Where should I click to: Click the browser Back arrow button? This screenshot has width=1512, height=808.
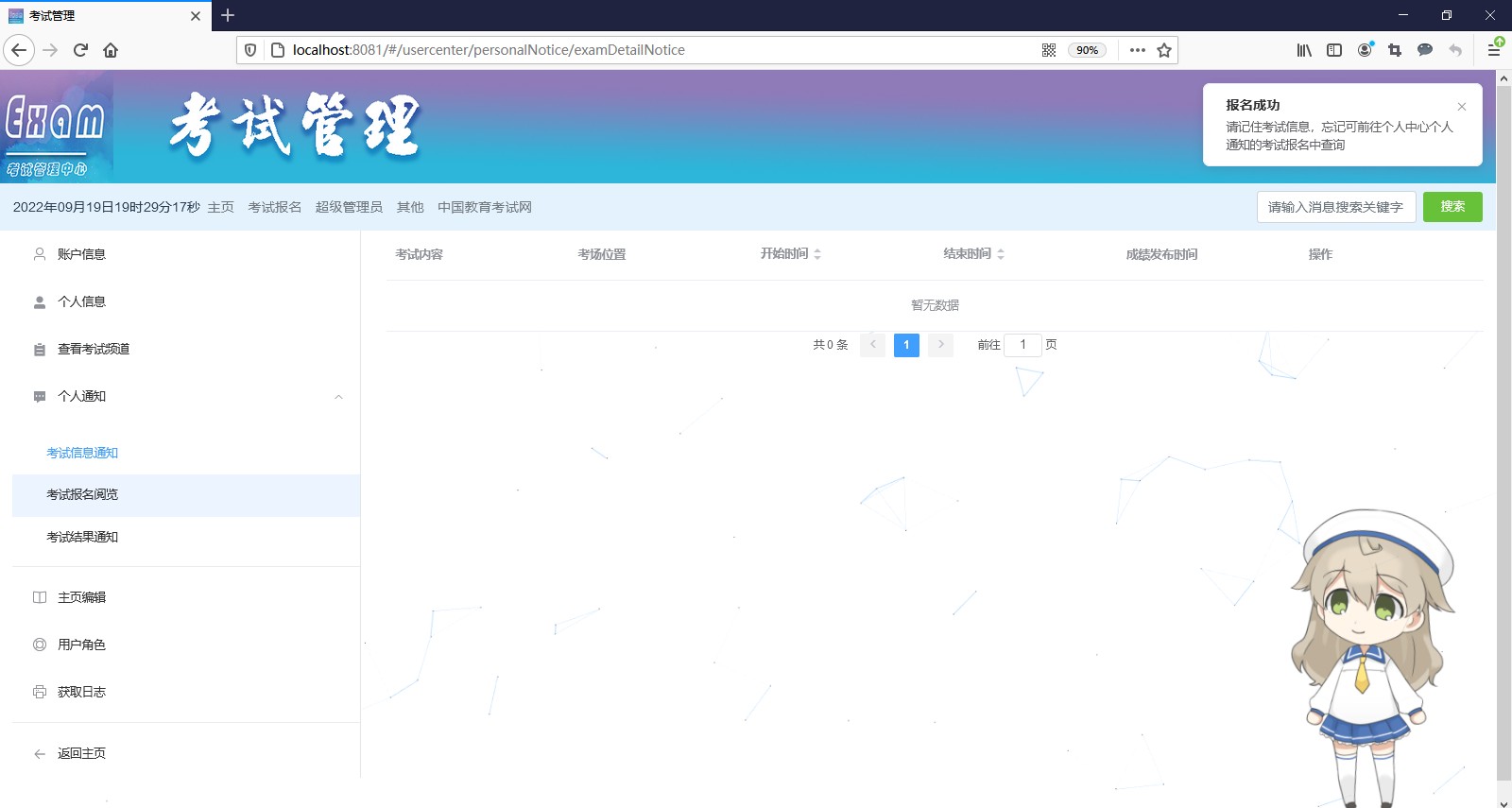19,50
